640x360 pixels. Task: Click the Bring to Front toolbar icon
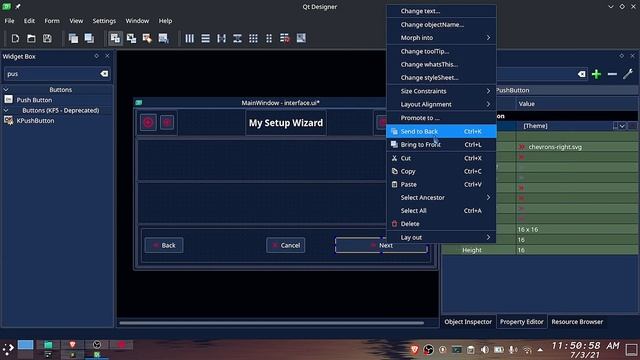tap(89, 38)
